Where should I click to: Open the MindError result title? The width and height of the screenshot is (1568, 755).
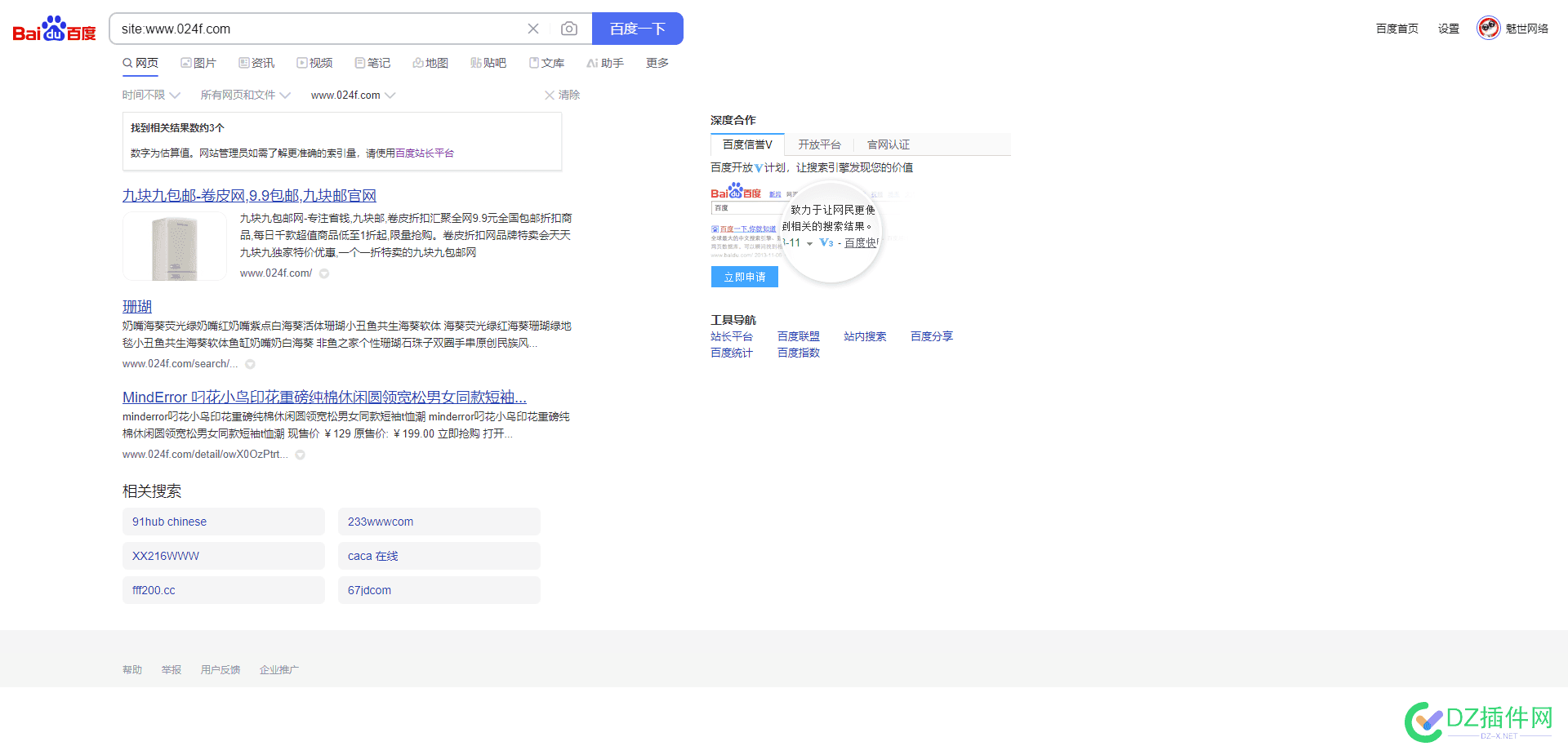[x=324, y=397]
